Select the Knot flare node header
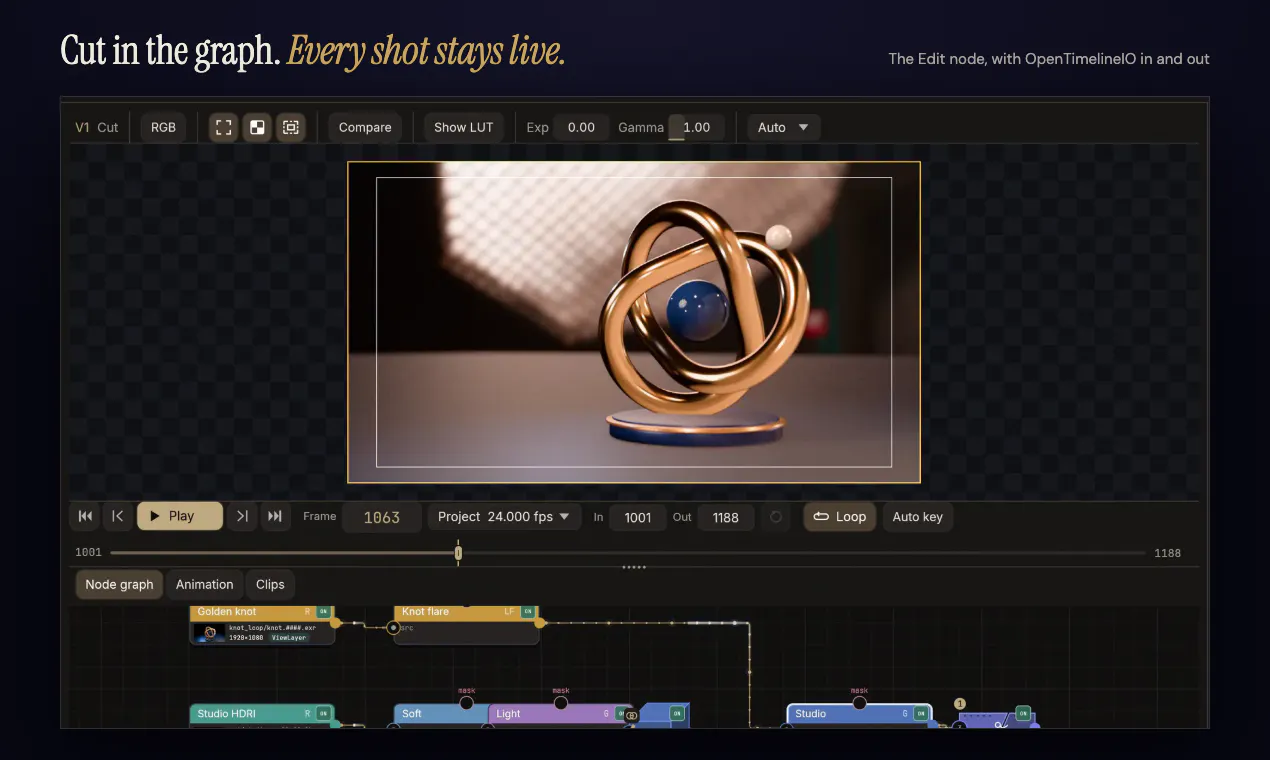The height and width of the screenshot is (760, 1270). (x=467, y=612)
